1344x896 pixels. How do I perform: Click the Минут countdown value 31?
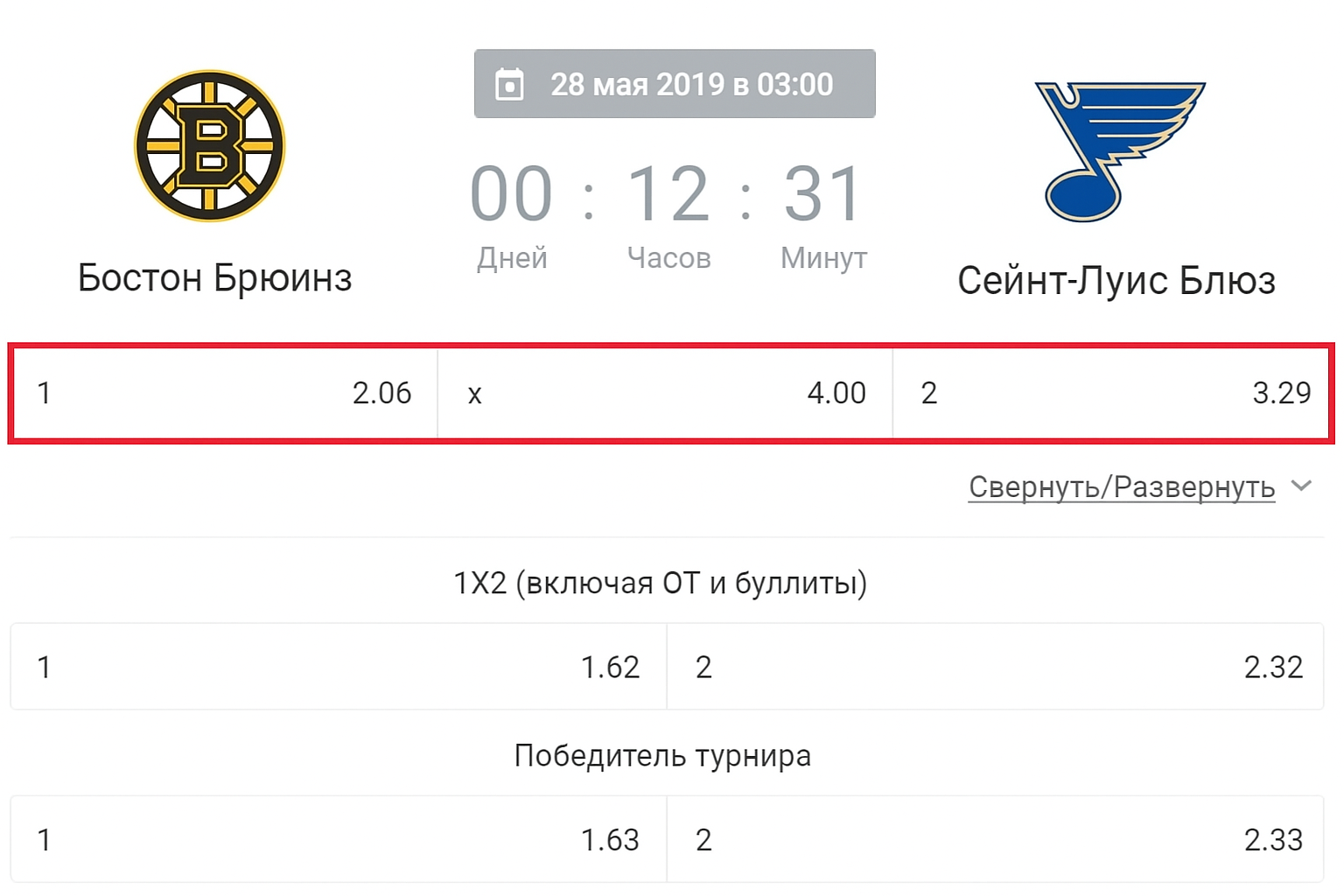tap(823, 194)
